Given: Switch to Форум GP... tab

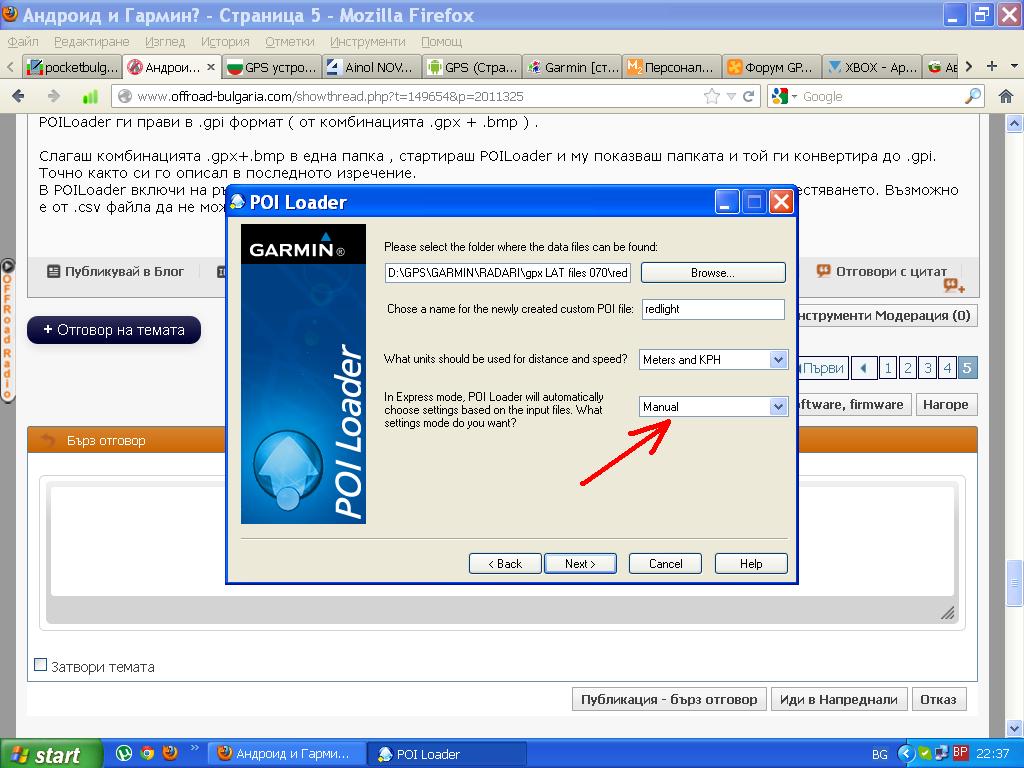Looking at the screenshot, I should (773, 67).
